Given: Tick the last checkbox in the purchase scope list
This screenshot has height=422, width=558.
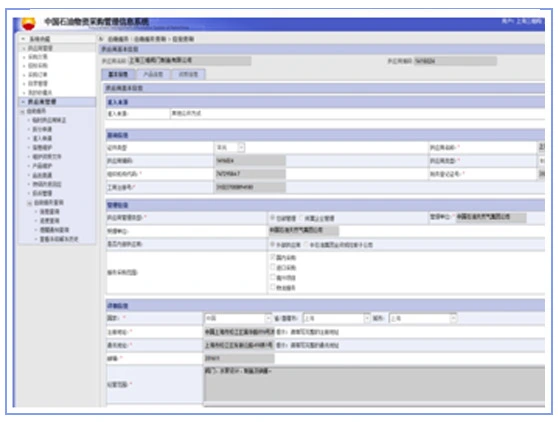Looking at the screenshot, I should click(x=273, y=287).
